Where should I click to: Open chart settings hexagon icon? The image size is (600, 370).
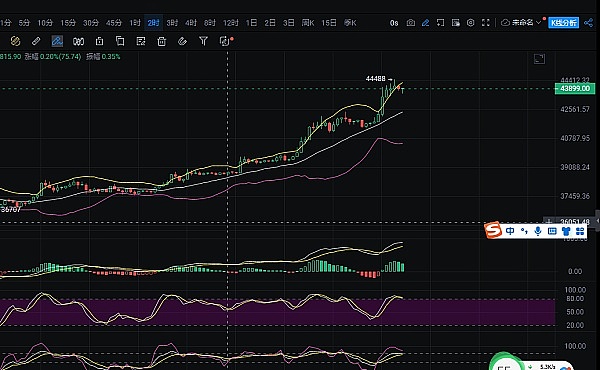tap(471, 23)
